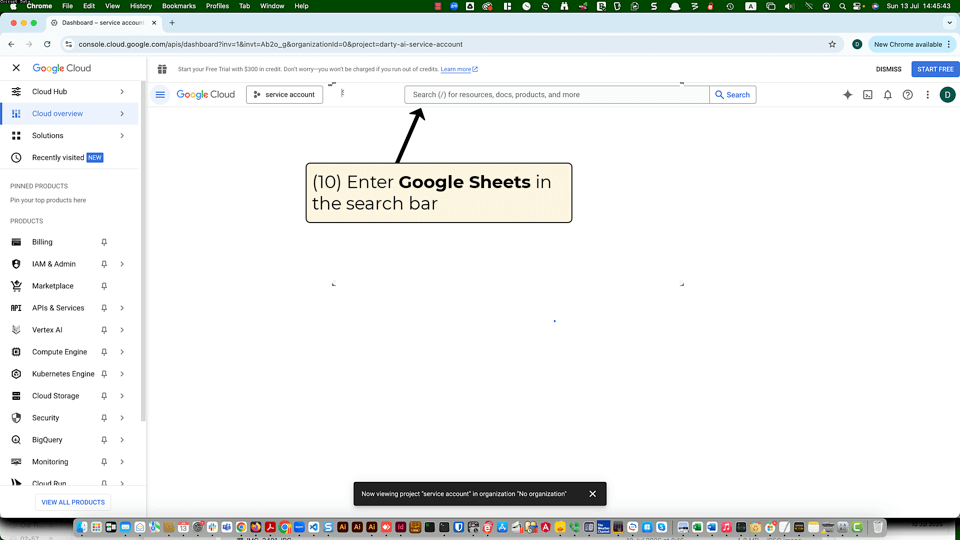Click the Kubernetes Engine icon
The width and height of the screenshot is (960, 540).
pyautogui.click(x=17, y=374)
